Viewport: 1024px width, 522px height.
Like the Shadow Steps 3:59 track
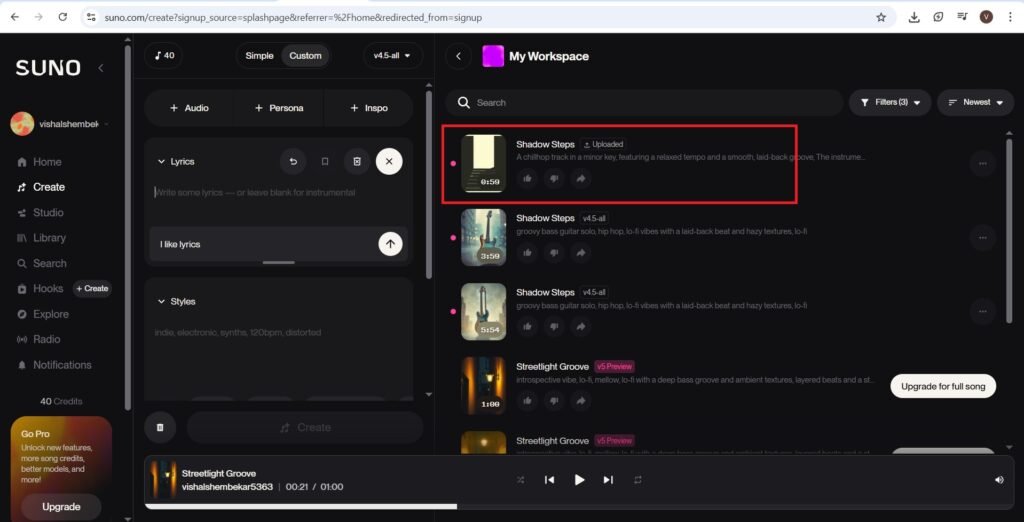tap(527, 252)
